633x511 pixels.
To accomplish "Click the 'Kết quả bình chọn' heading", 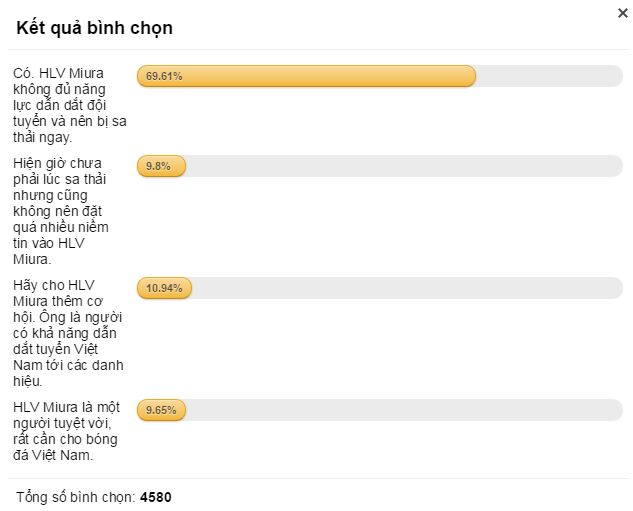I will click(x=94, y=28).
